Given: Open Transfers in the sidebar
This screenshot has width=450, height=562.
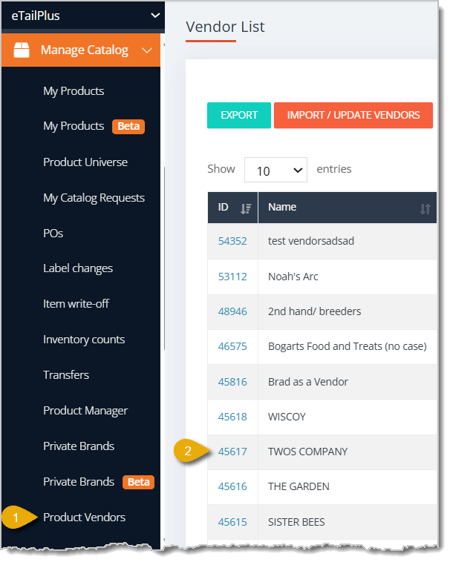Looking at the screenshot, I should click(66, 375).
